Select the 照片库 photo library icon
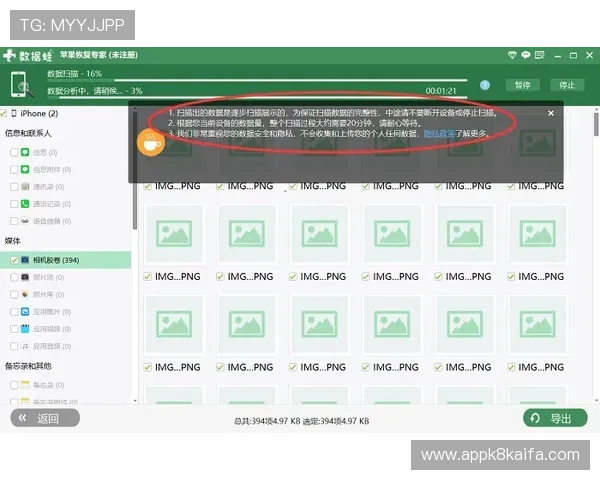 point(25,294)
